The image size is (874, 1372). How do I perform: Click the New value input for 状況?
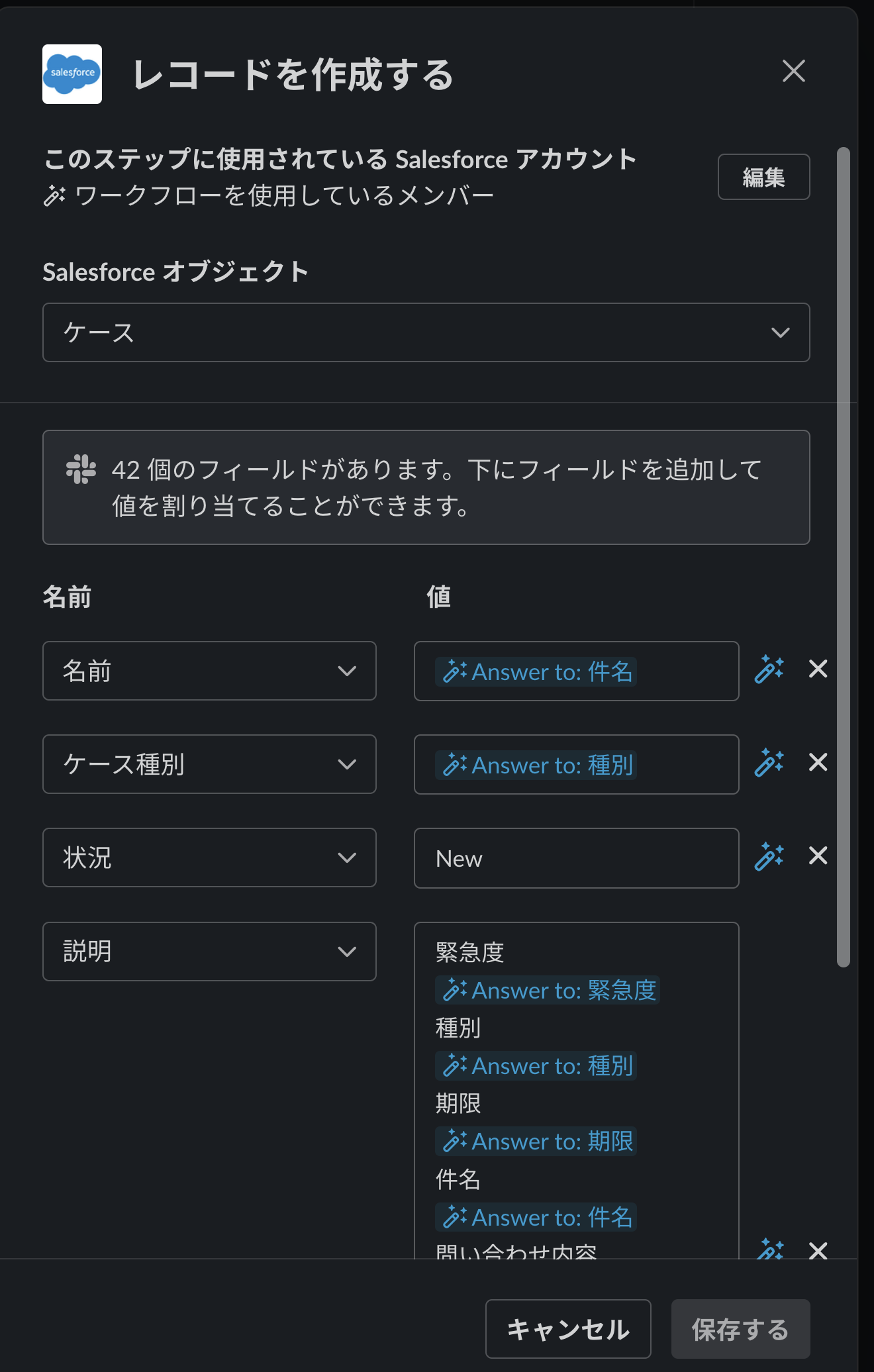tap(575, 858)
